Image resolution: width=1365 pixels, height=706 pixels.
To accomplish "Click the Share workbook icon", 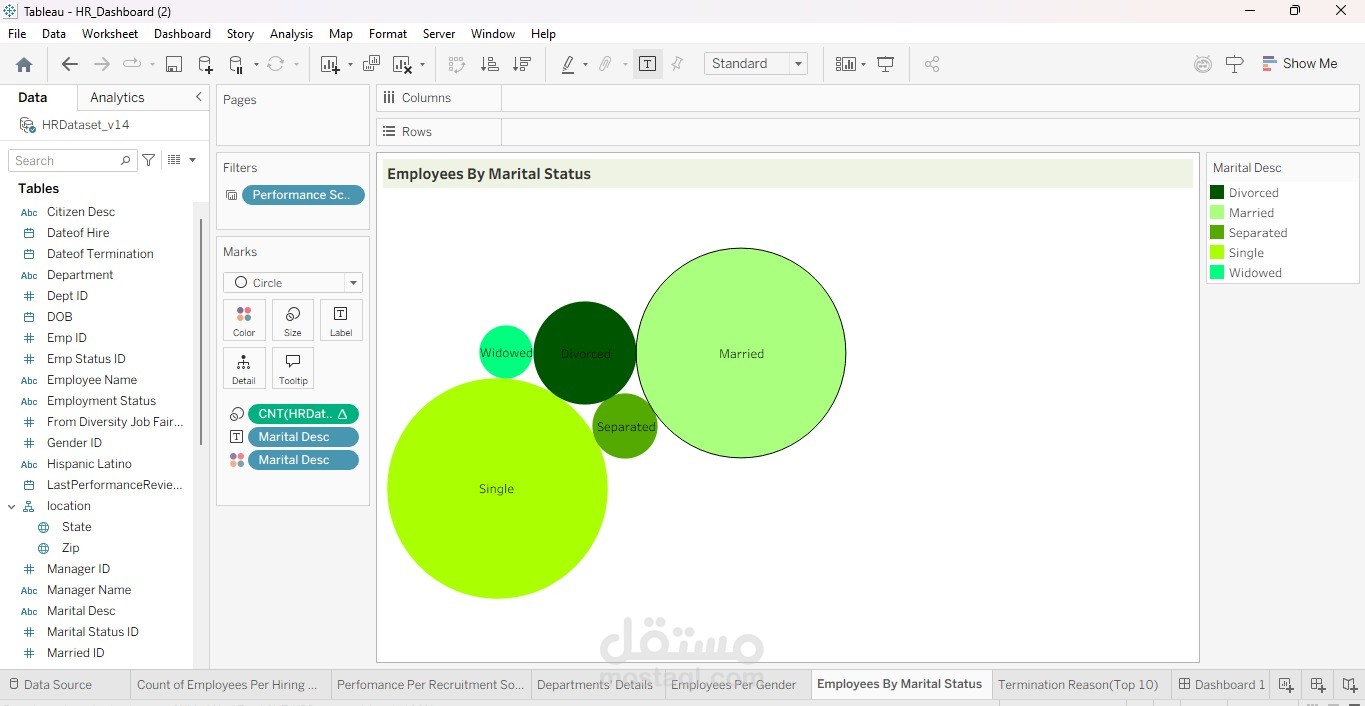I will 932,64.
